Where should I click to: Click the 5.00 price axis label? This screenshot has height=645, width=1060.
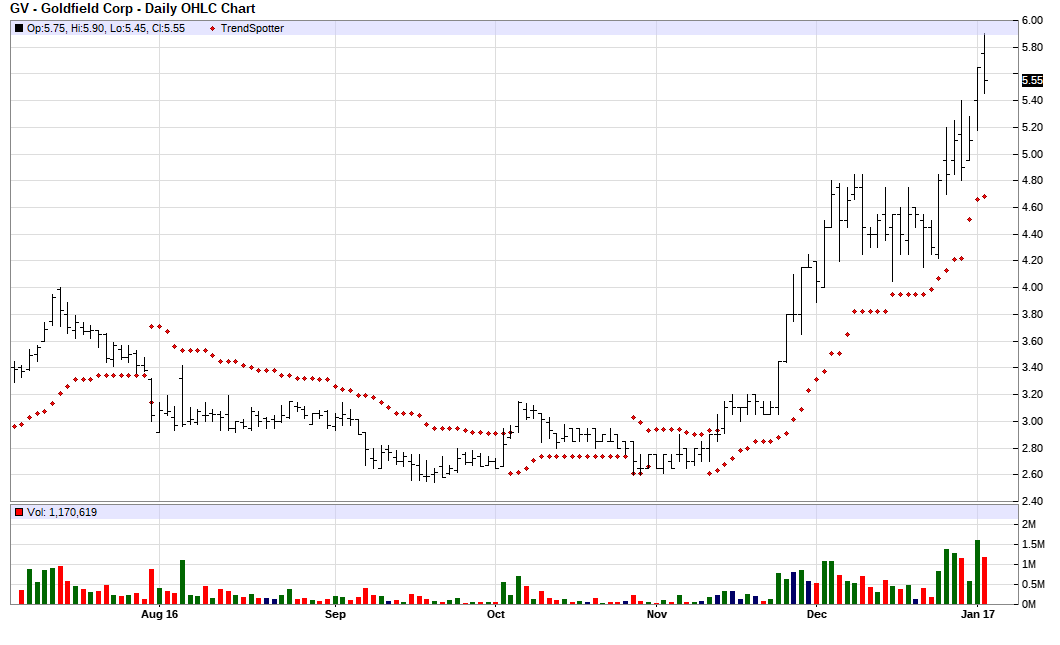pyautogui.click(x=1032, y=154)
